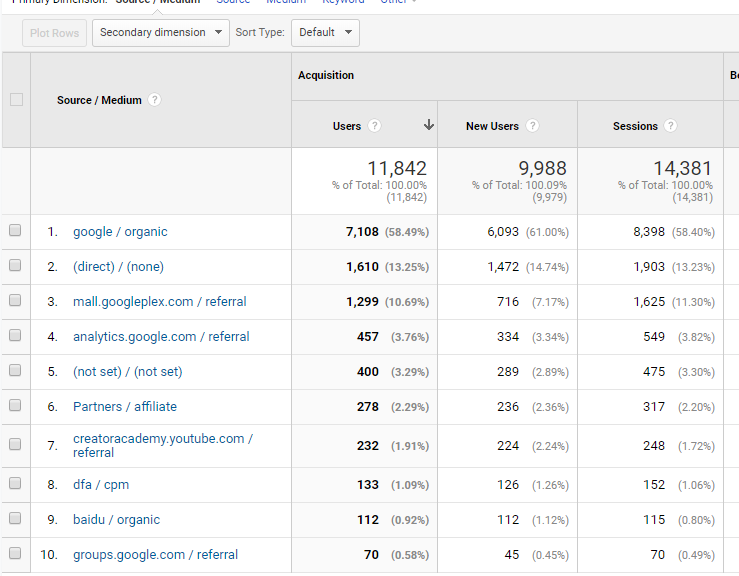Check the (not set) / (not set) checkbox

coord(15,370)
